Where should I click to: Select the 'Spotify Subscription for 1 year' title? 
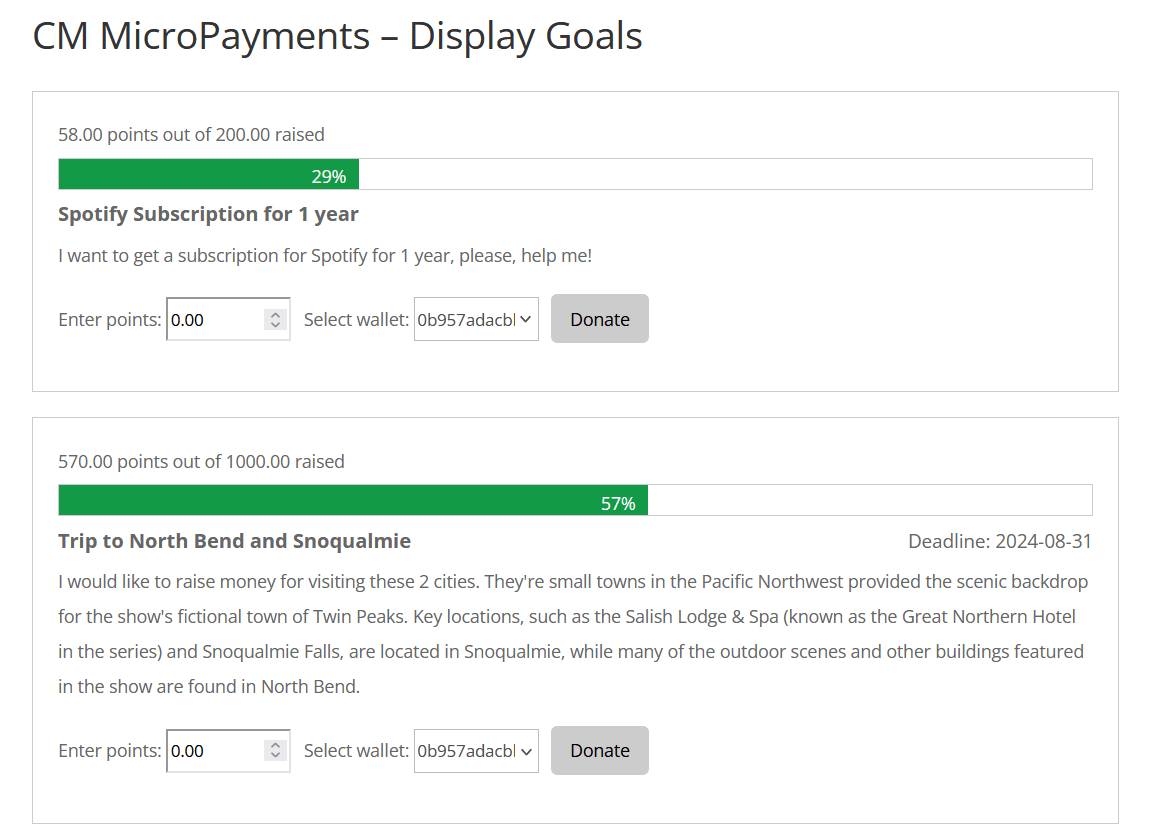208,214
